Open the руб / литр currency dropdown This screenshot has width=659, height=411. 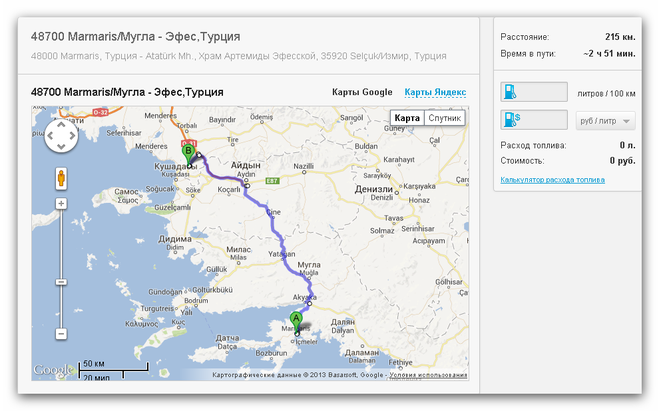coord(607,121)
